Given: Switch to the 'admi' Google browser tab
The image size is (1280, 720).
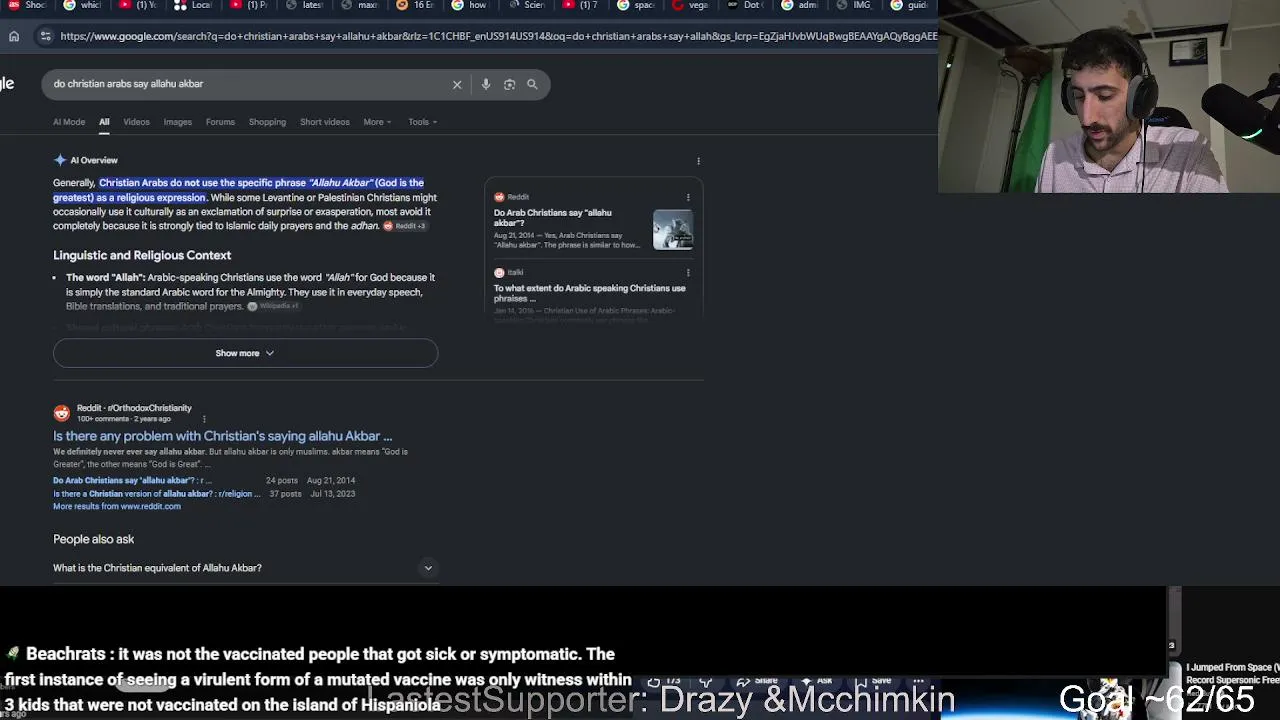Looking at the screenshot, I should tap(800, 5).
